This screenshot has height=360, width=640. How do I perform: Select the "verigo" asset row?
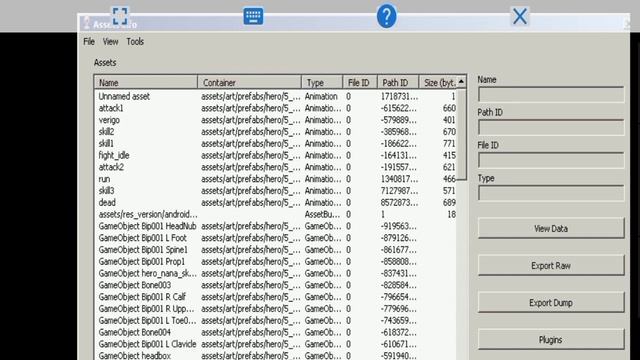276,120
